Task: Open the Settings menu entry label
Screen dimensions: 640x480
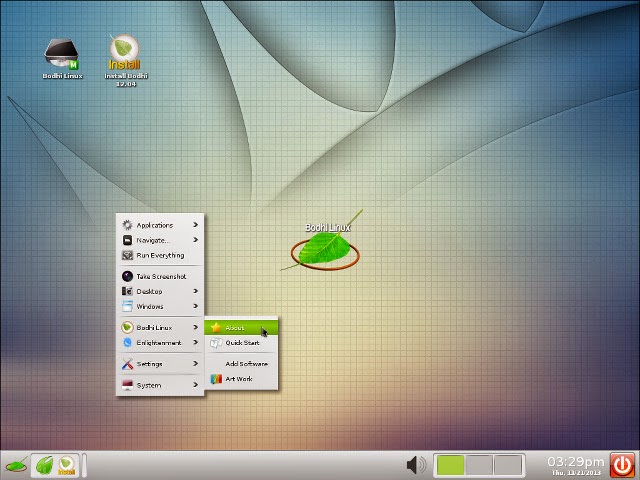Action: (149, 364)
